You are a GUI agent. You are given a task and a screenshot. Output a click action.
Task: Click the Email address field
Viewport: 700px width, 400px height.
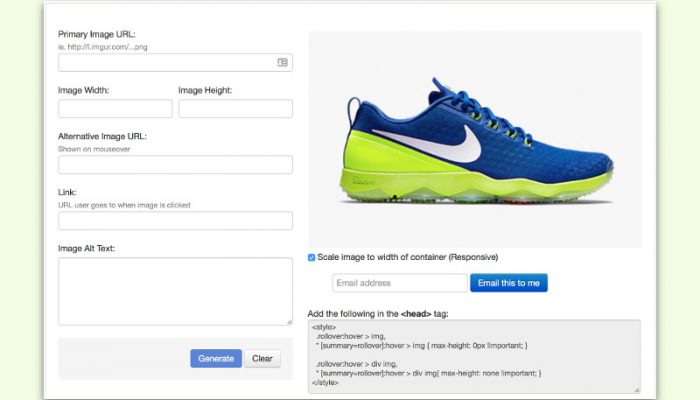(400, 283)
